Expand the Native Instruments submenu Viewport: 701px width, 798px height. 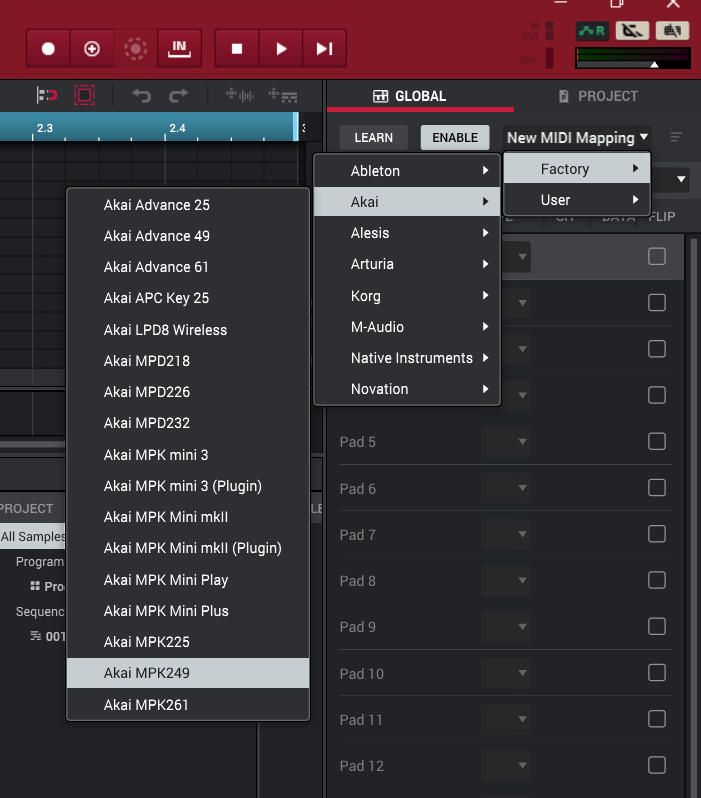407,358
